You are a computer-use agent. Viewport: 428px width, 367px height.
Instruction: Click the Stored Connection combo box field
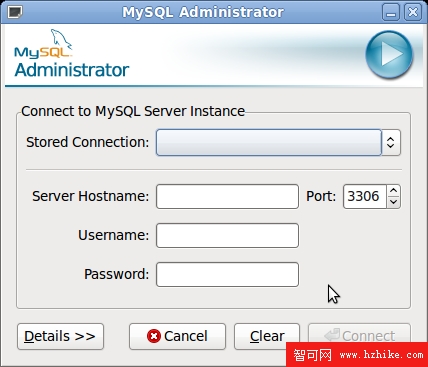tap(269, 143)
